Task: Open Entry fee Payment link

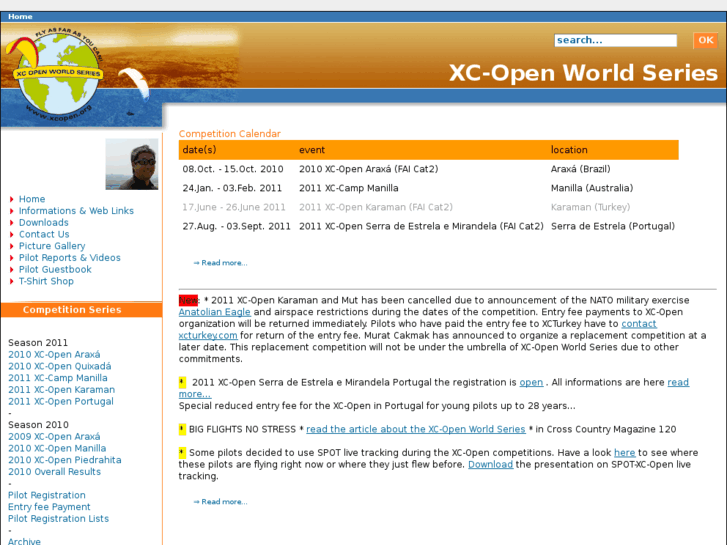Action: tap(49, 507)
